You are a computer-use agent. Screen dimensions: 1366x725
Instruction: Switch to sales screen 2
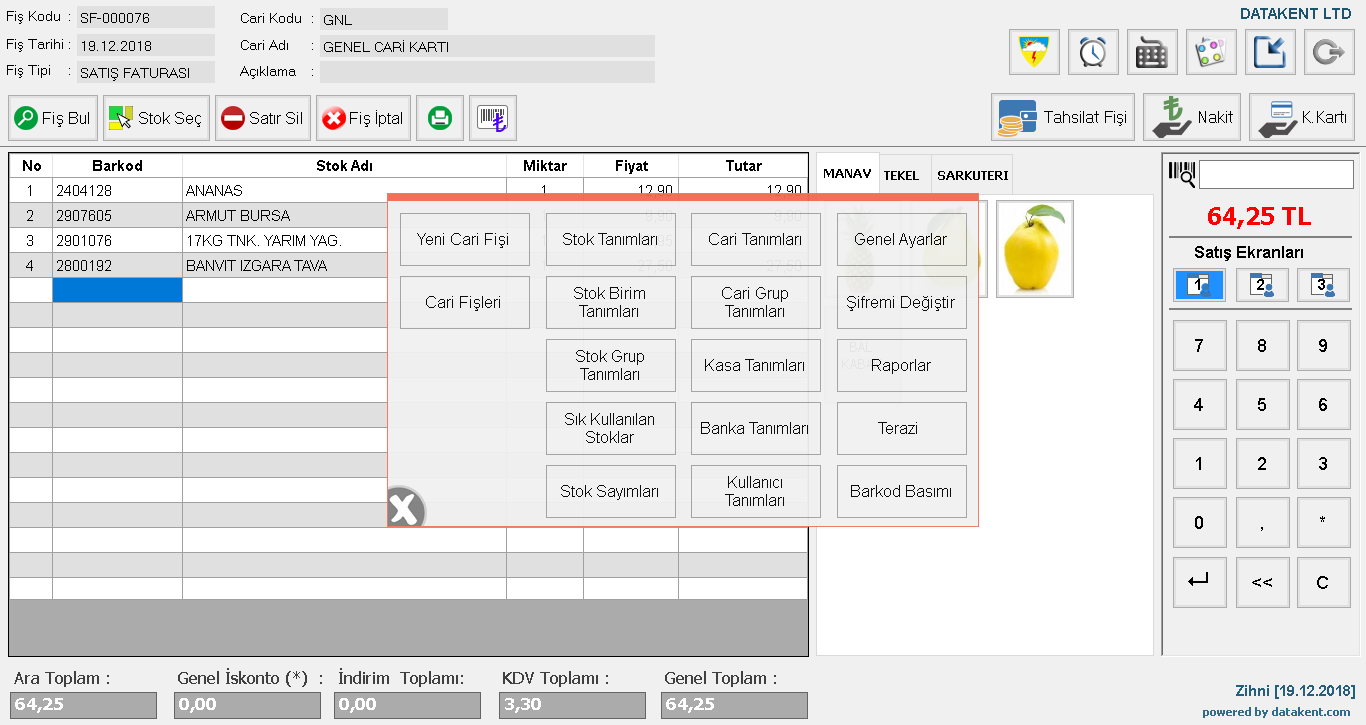point(1262,285)
